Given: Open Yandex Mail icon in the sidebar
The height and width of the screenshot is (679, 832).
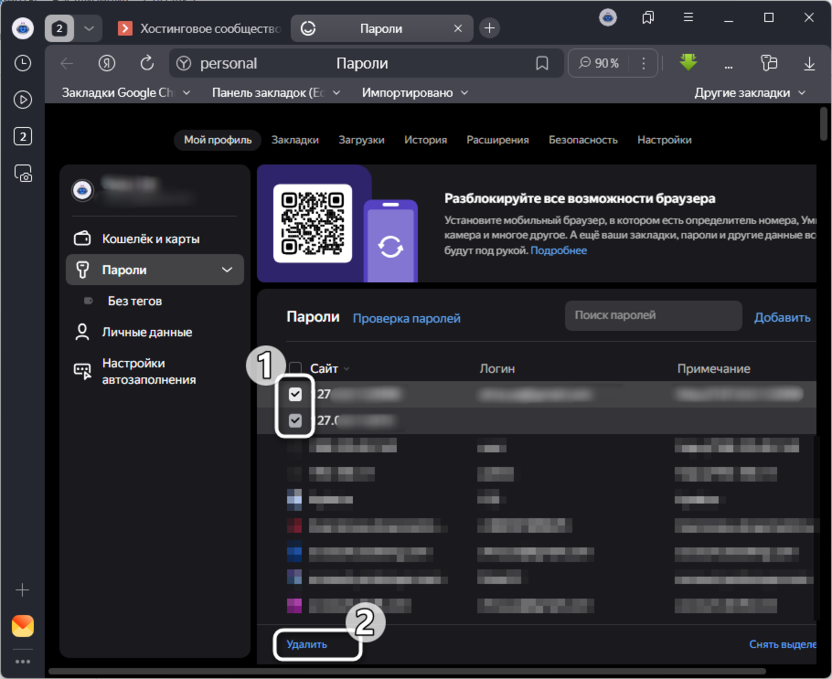Looking at the screenshot, I should [22, 626].
